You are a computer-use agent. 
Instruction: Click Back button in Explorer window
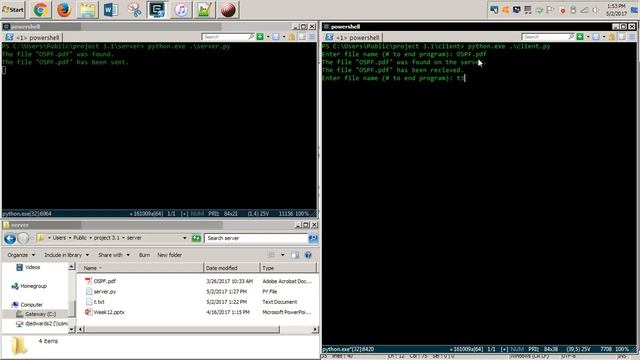pos(10,238)
